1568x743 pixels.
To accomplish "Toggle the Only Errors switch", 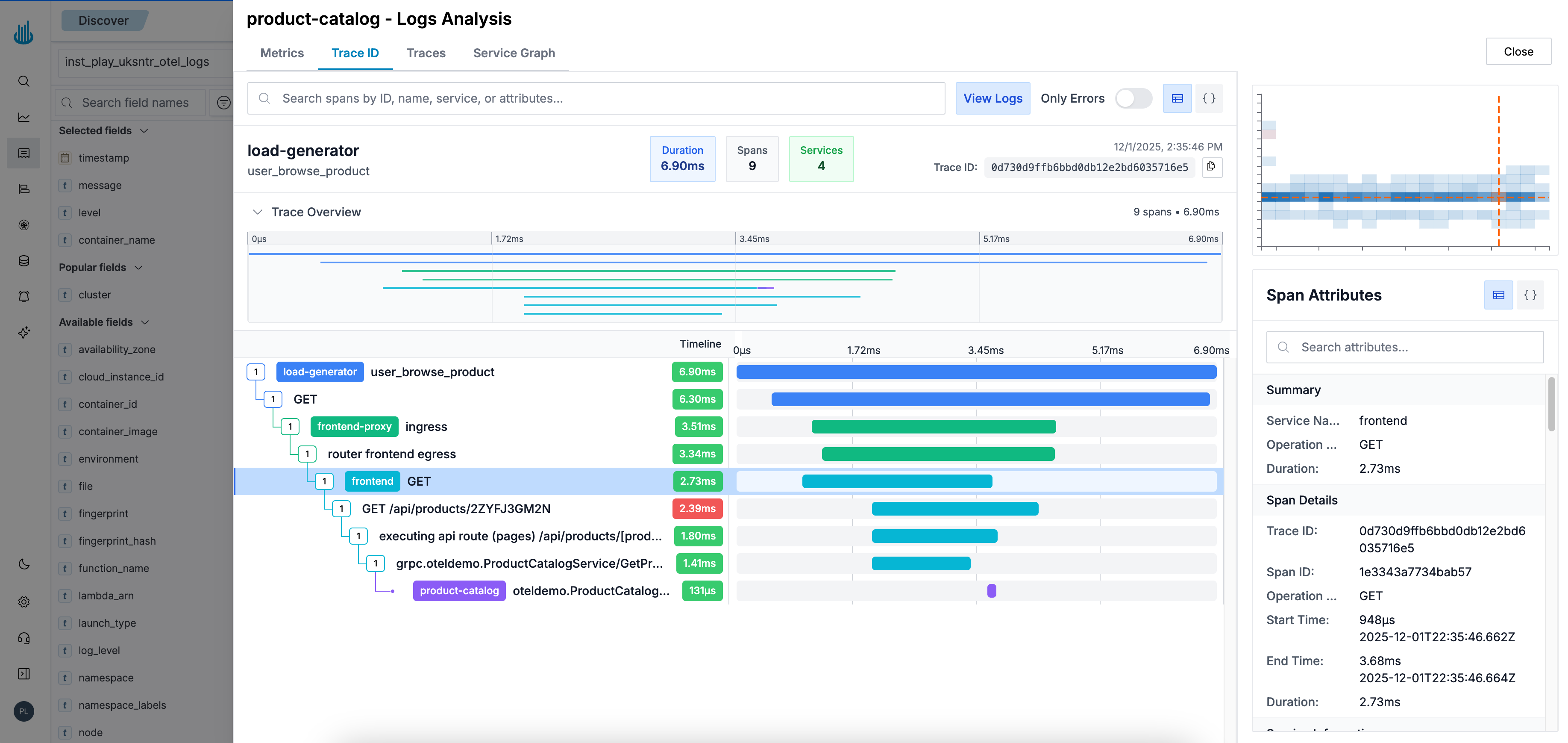I will pos(1133,98).
